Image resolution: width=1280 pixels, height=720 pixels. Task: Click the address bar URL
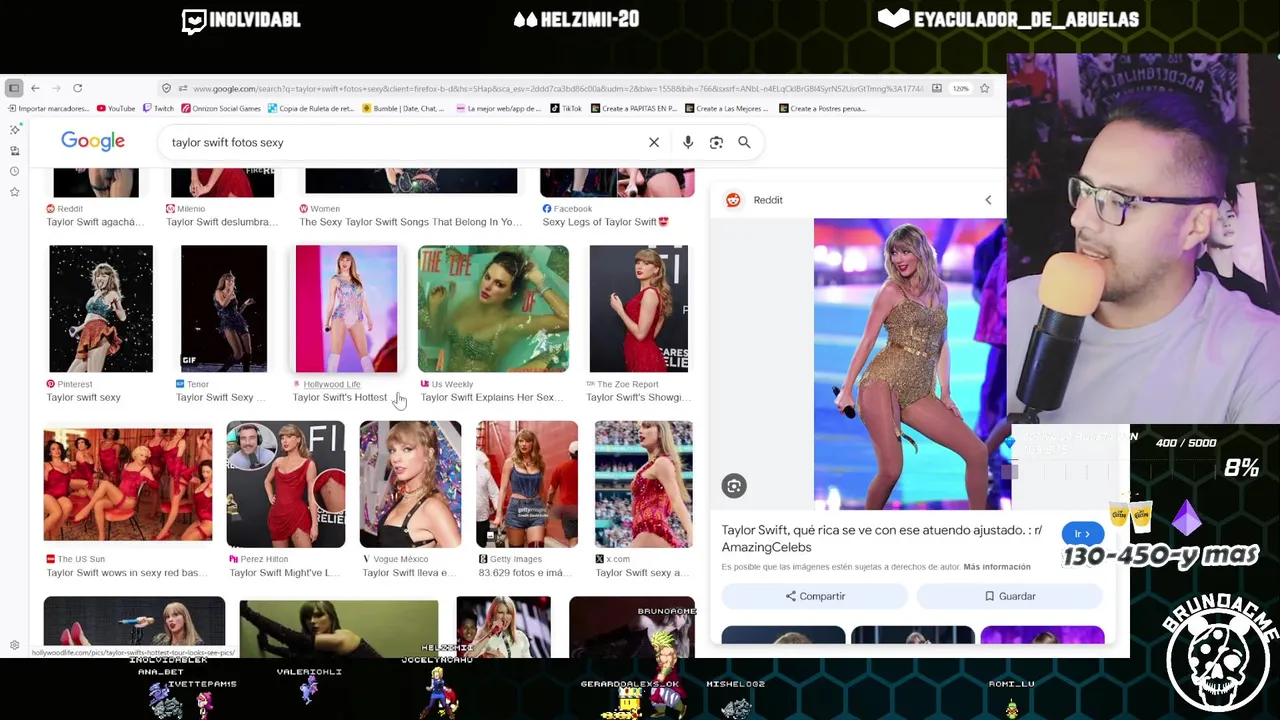(x=558, y=88)
